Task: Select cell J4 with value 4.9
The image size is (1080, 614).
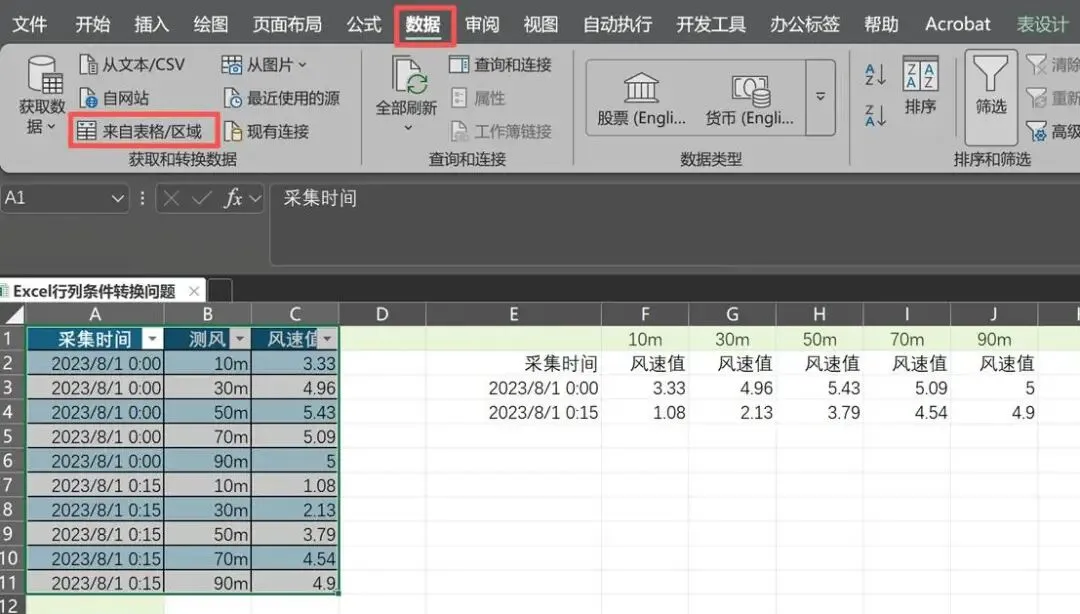Action: (x=994, y=412)
